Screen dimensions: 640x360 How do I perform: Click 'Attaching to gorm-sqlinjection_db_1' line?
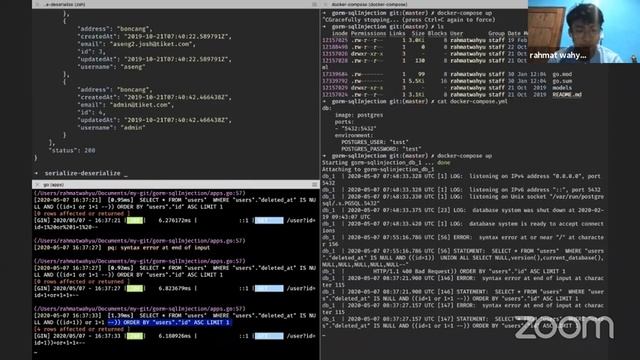pyautogui.click(x=378, y=169)
